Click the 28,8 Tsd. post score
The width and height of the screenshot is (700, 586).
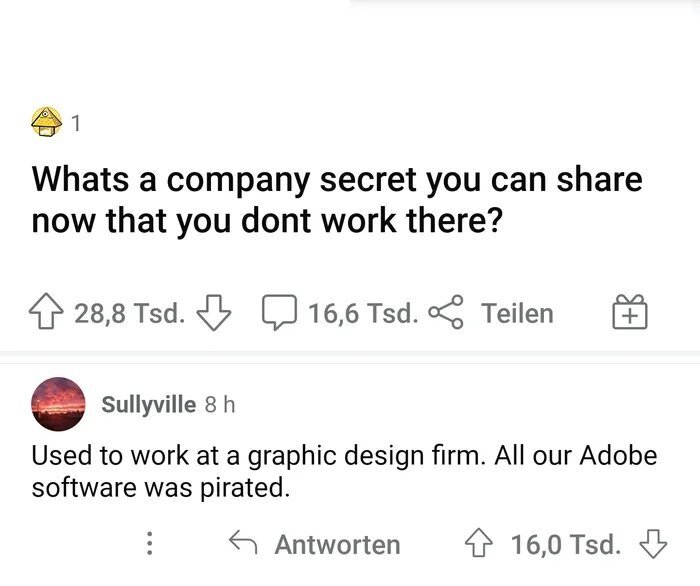[129, 314]
